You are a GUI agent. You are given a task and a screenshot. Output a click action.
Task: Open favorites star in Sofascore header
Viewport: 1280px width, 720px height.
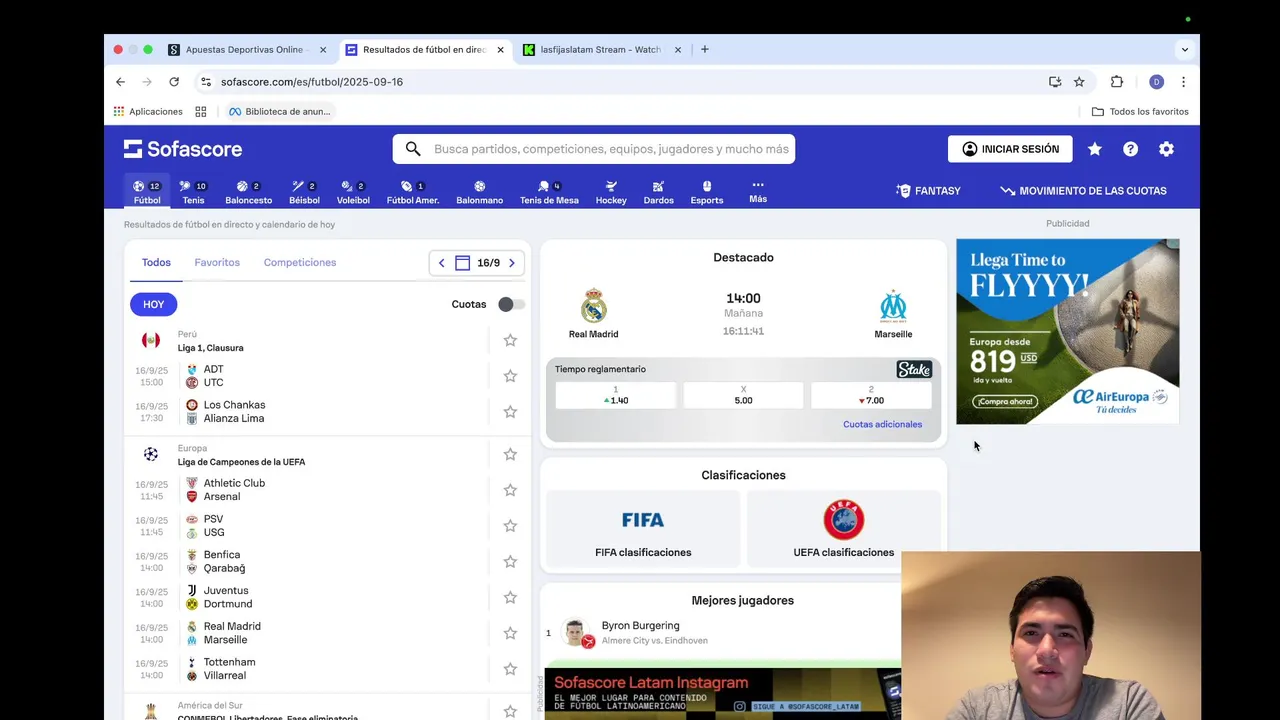[1095, 149]
